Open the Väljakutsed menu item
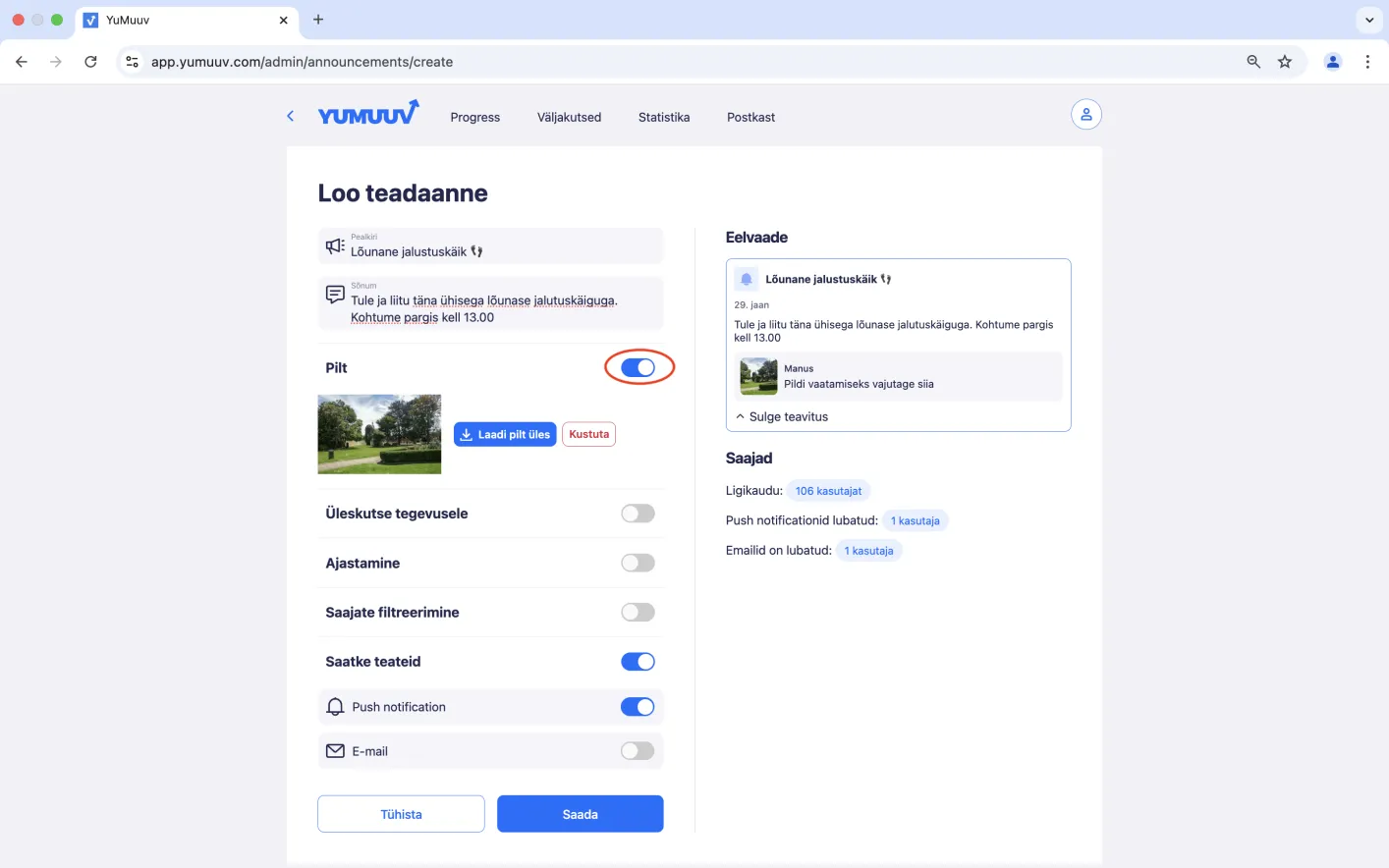Screen dimensions: 1389x868 tap(569, 117)
